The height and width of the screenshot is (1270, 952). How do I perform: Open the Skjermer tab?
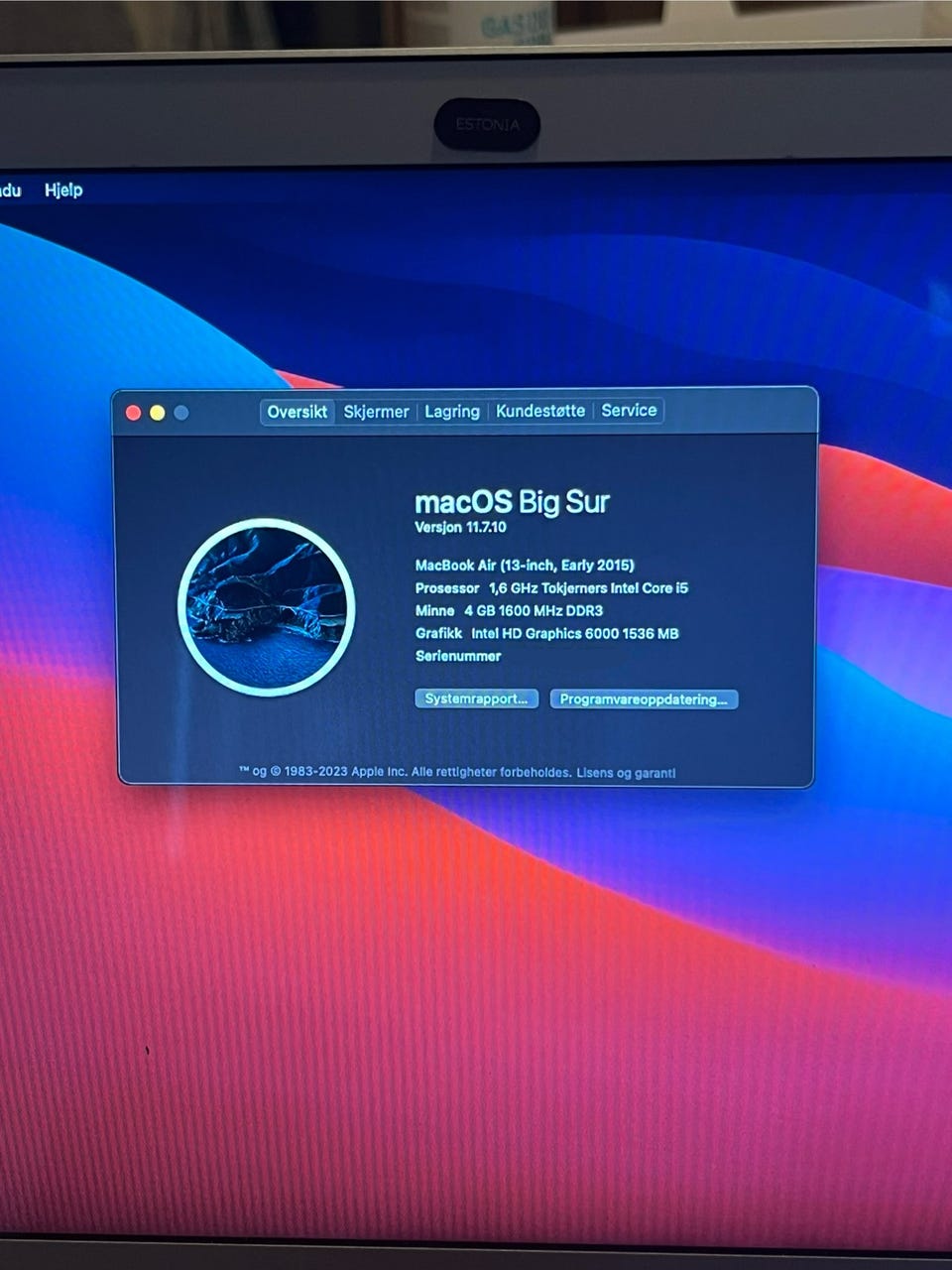click(x=376, y=412)
